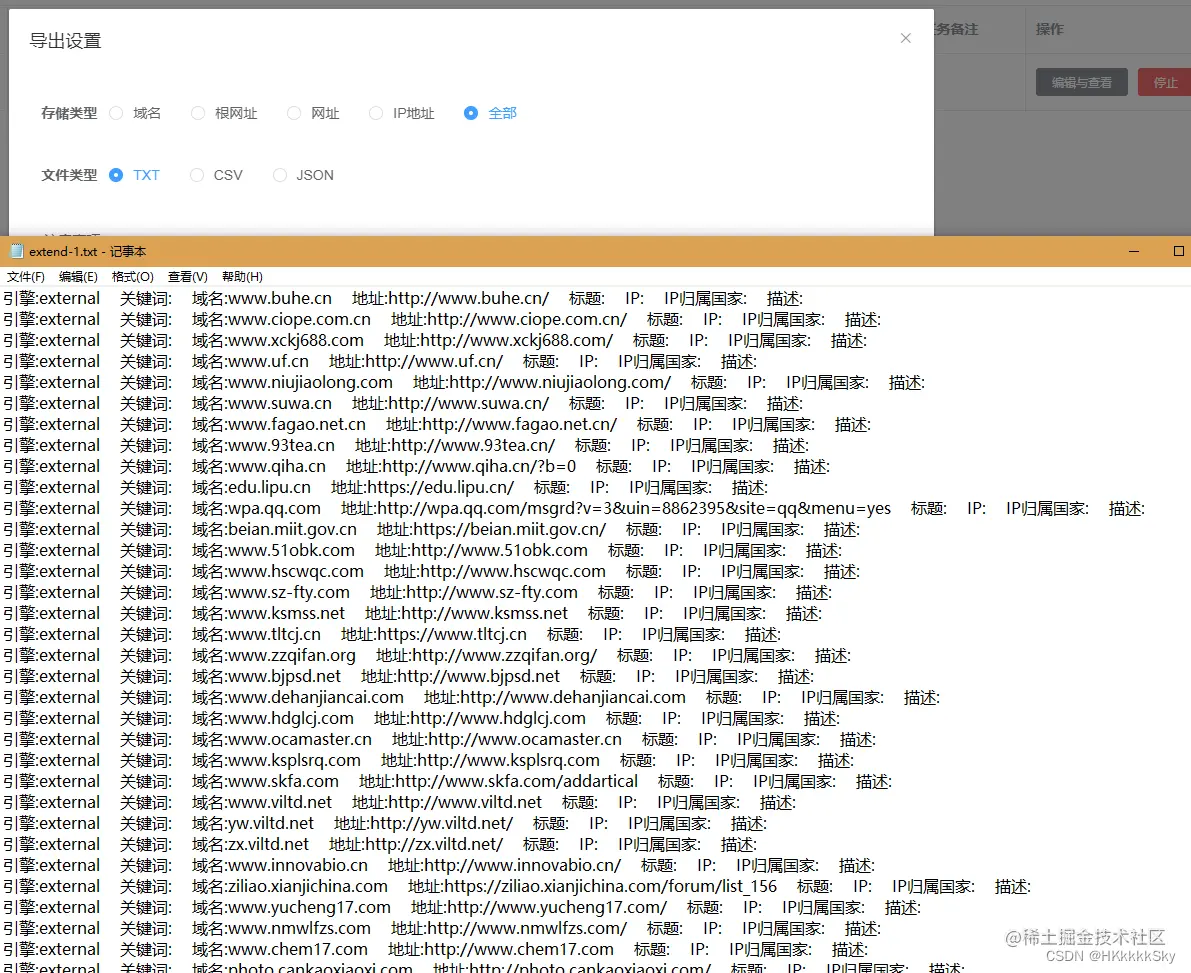Select the 域名 storage type radio button
Image resolution: width=1191 pixels, height=973 pixels.
(116, 113)
